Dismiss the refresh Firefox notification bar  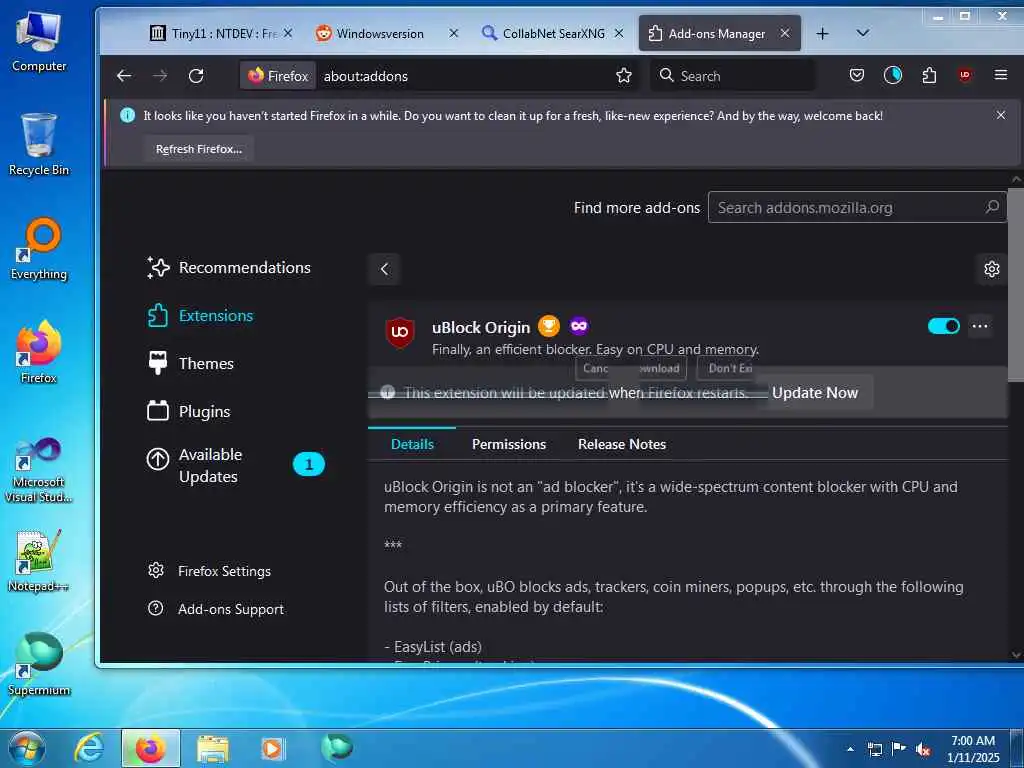[x=1000, y=115]
